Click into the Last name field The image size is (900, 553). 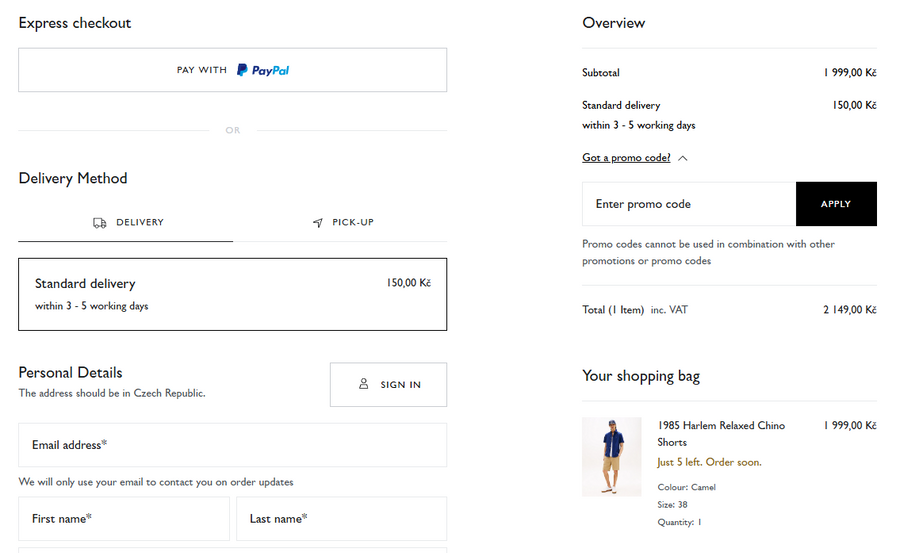pos(341,519)
